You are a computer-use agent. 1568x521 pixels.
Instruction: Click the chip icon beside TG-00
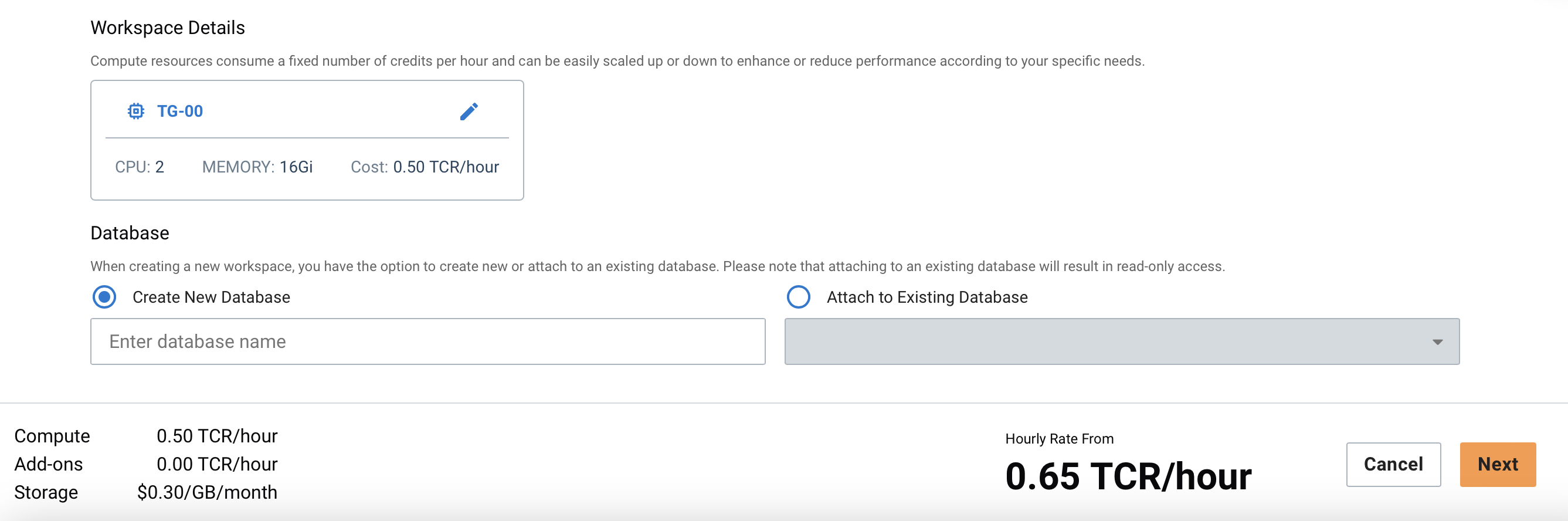(x=135, y=111)
